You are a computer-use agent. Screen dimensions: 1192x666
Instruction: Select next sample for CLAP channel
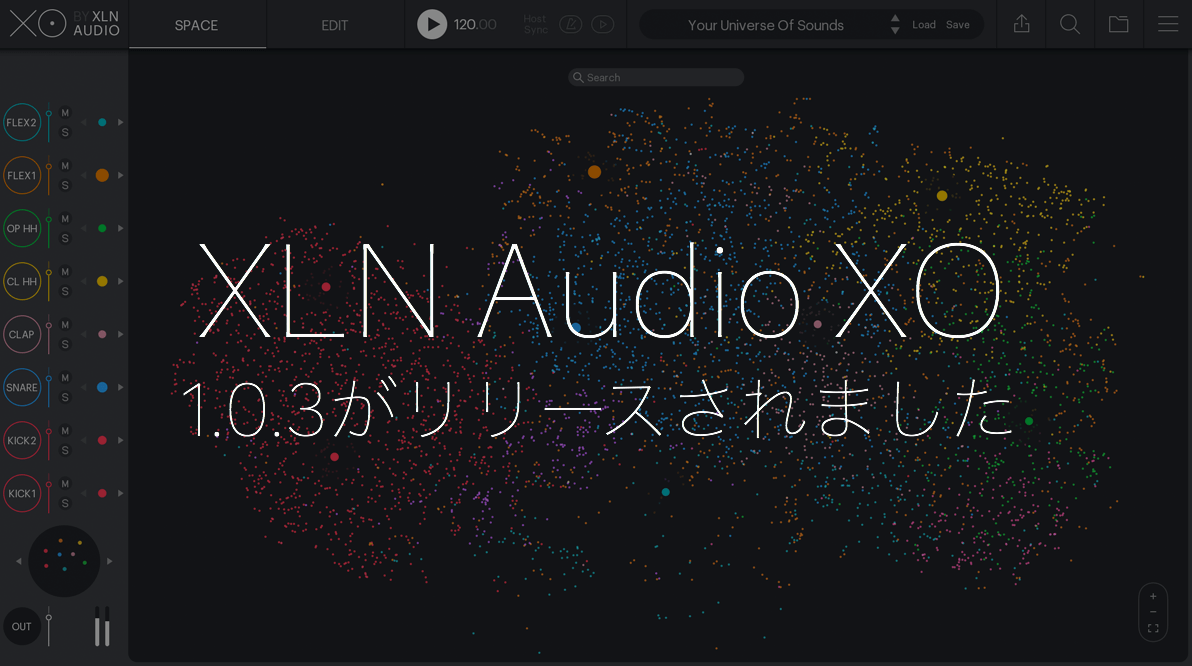(x=121, y=334)
